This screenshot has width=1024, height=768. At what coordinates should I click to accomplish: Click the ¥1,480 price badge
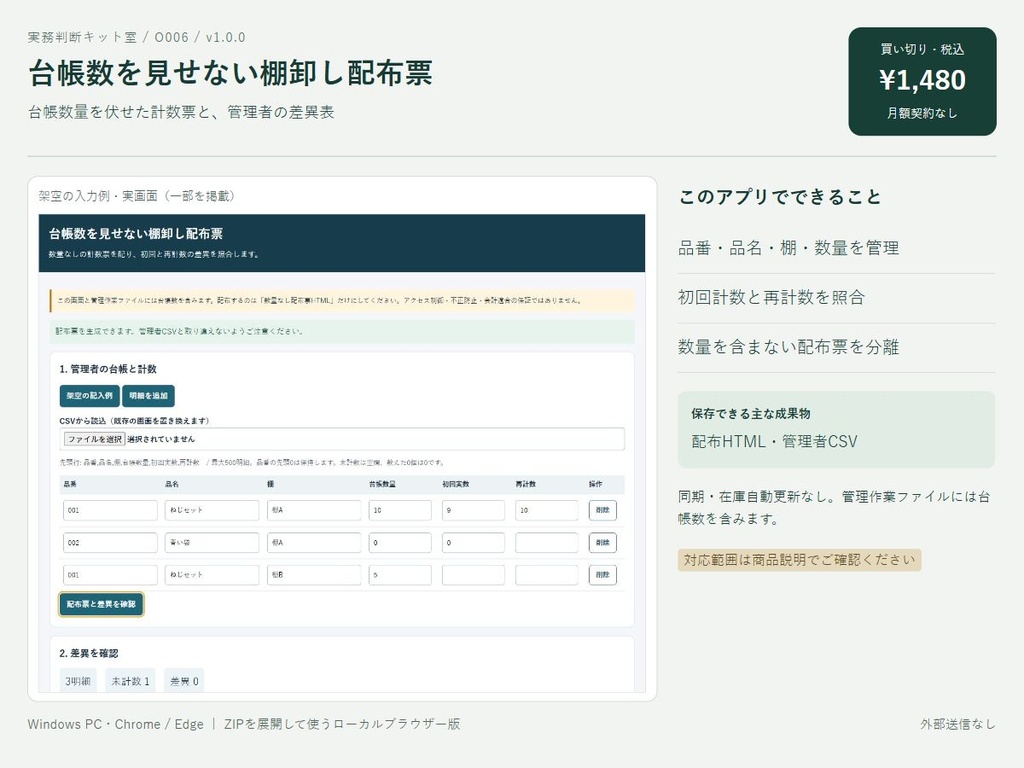(x=922, y=81)
